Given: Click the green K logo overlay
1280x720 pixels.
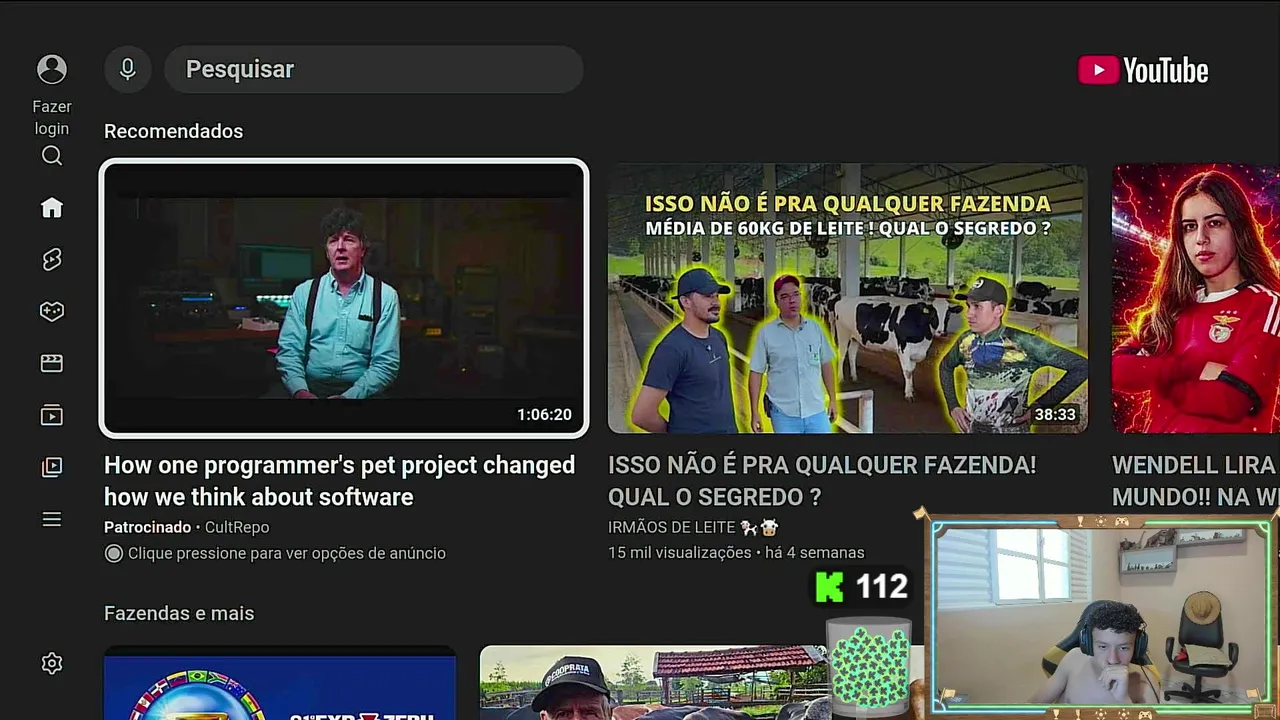Looking at the screenshot, I should (x=829, y=586).
